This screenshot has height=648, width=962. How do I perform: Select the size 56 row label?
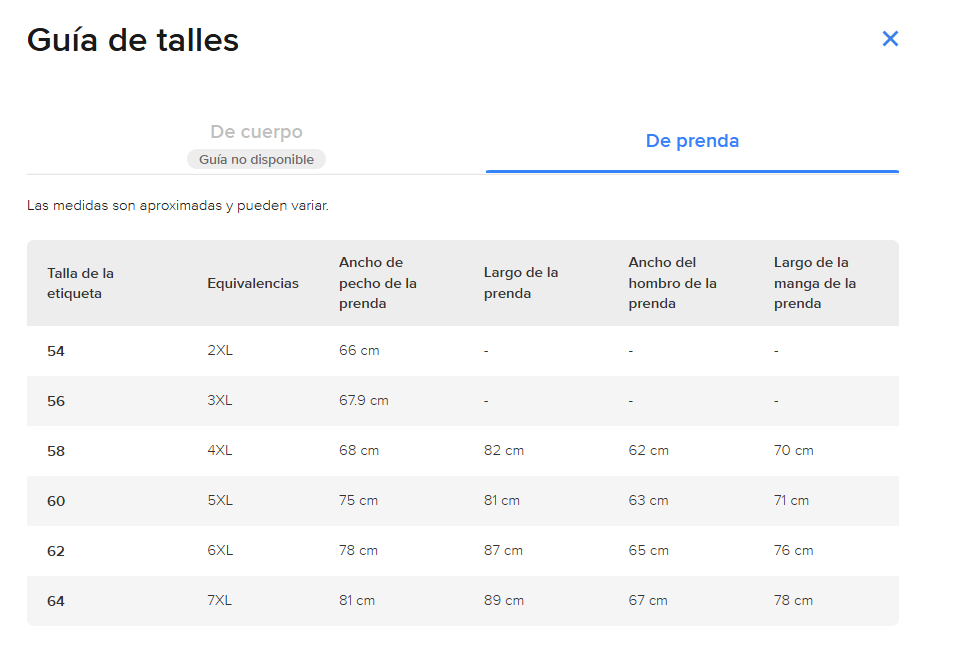pos(56,401)
